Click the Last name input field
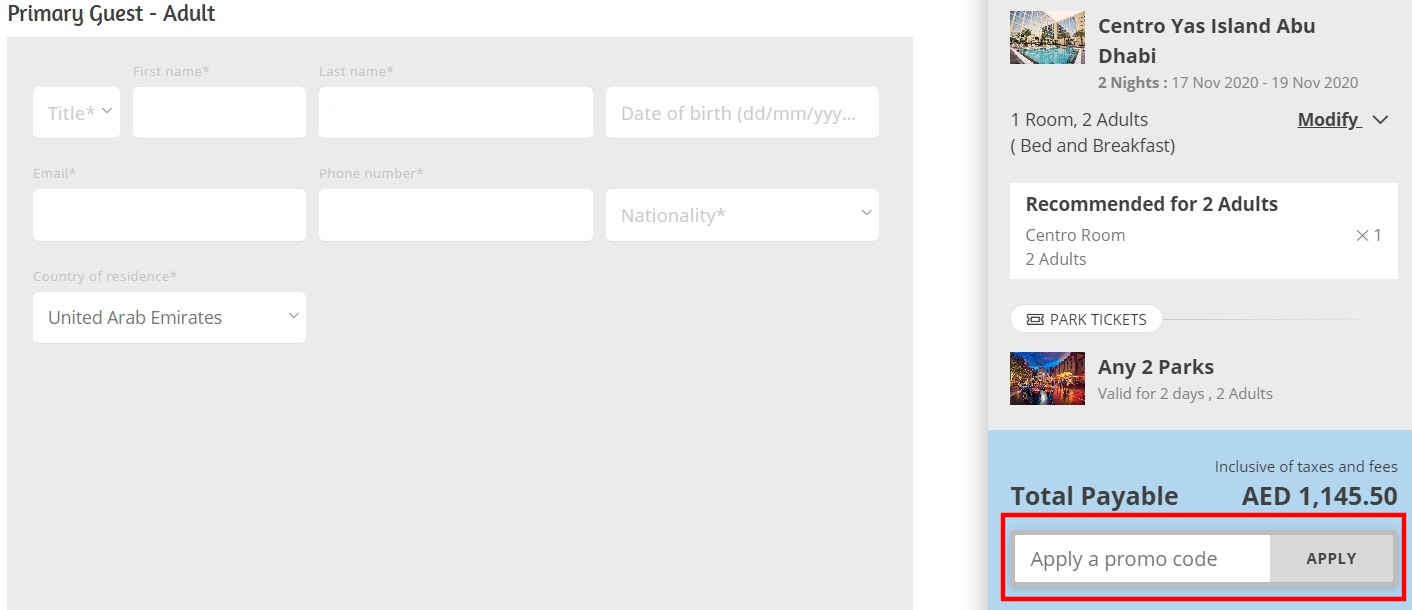Viewport: 1412px width, 610px height. [x=455, y=113]
